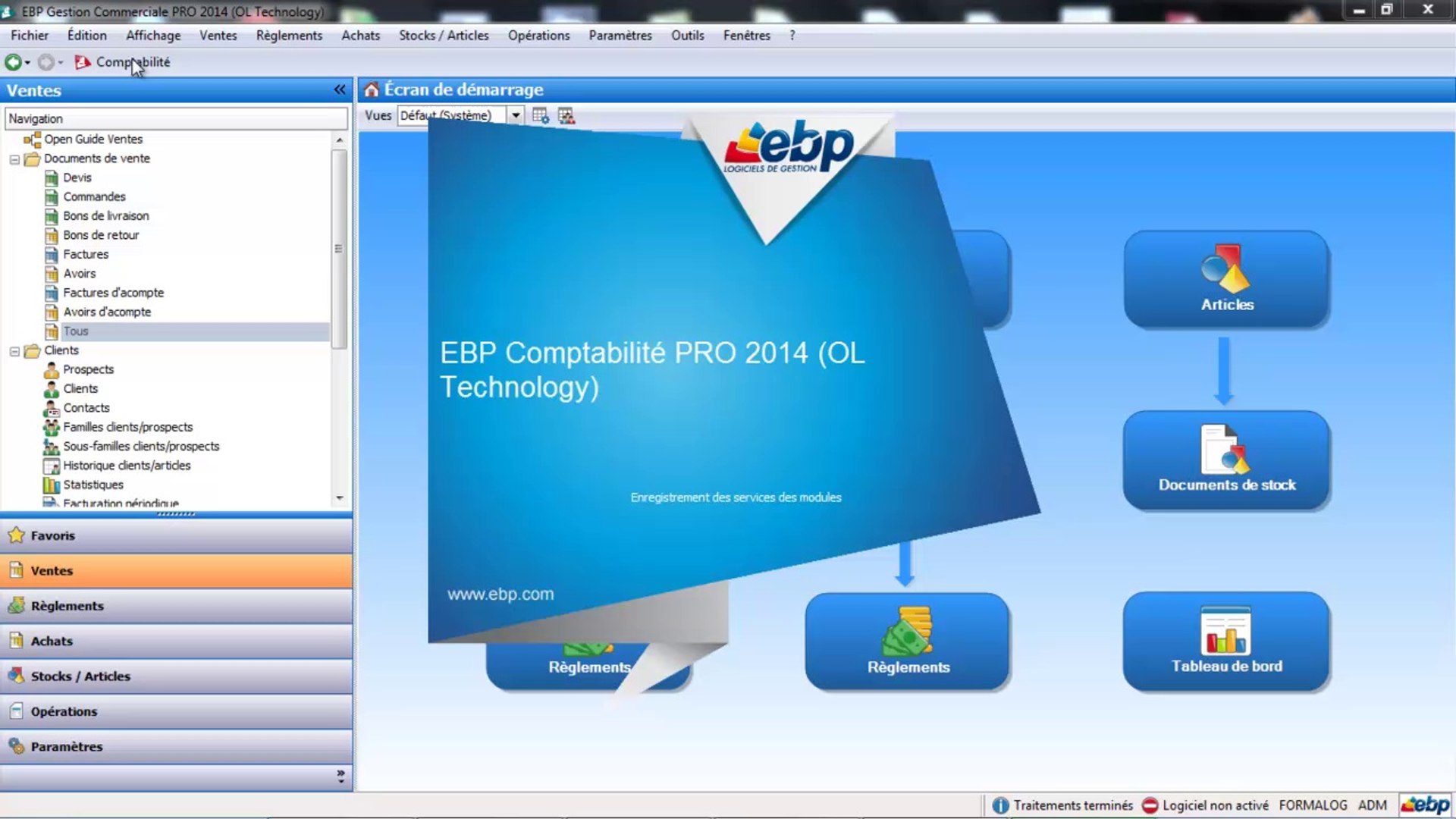Open the Stocks / Articles menu

pyautogui.click(x=444, y=36)
